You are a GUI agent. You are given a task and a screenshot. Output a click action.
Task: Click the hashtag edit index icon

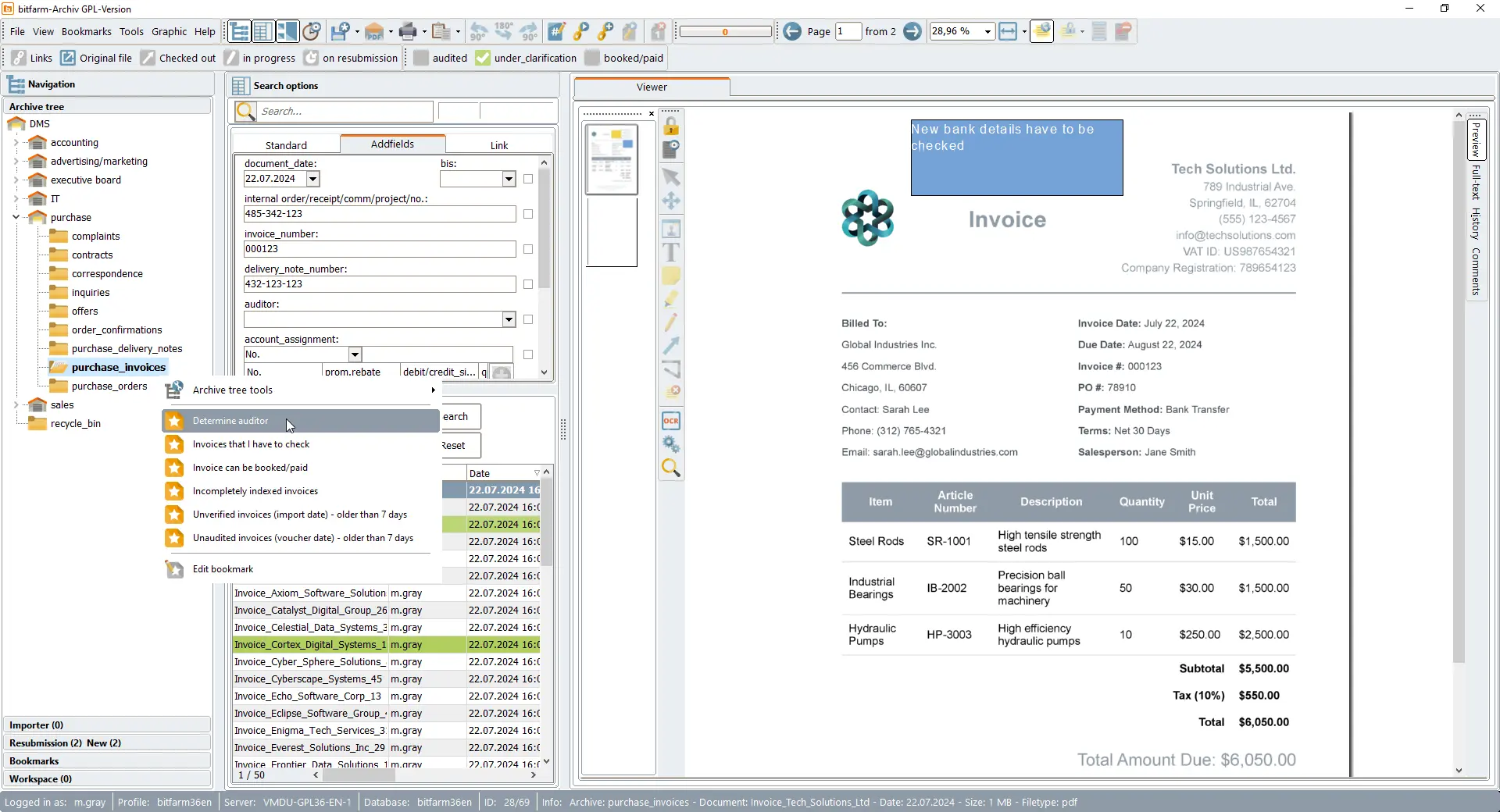(556, 31)
